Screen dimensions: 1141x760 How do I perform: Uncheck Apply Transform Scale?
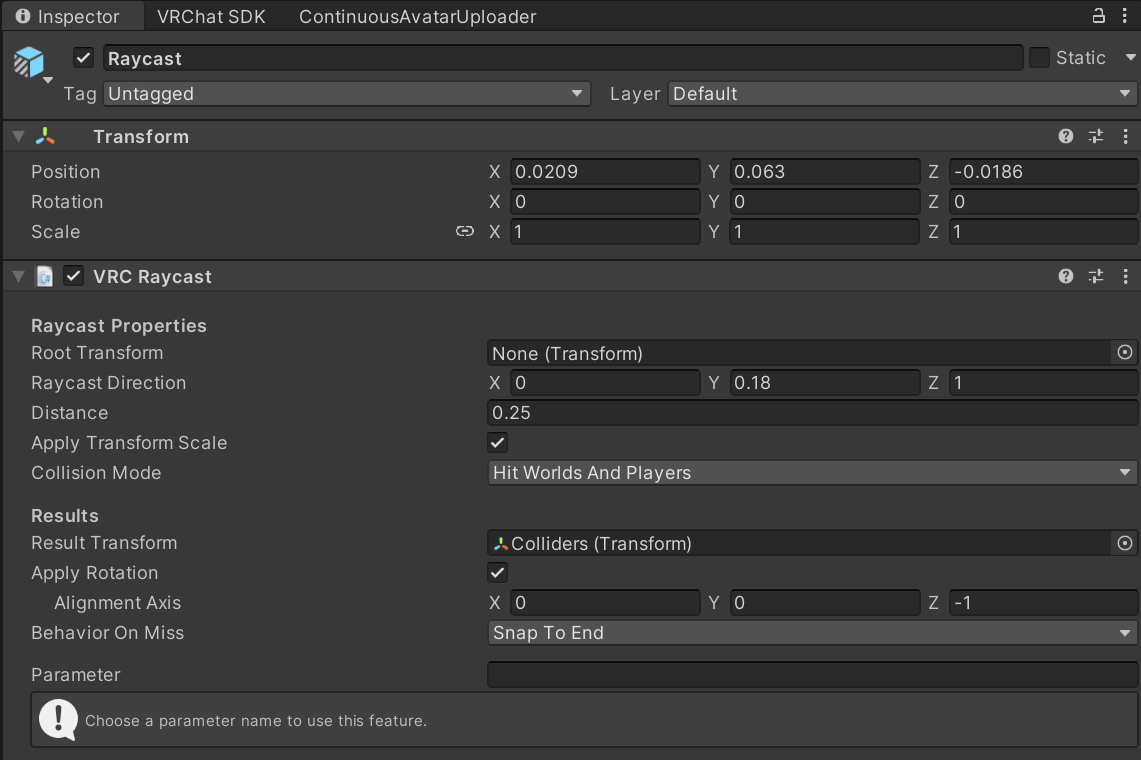pyautogui.click(x=498, y=443)
